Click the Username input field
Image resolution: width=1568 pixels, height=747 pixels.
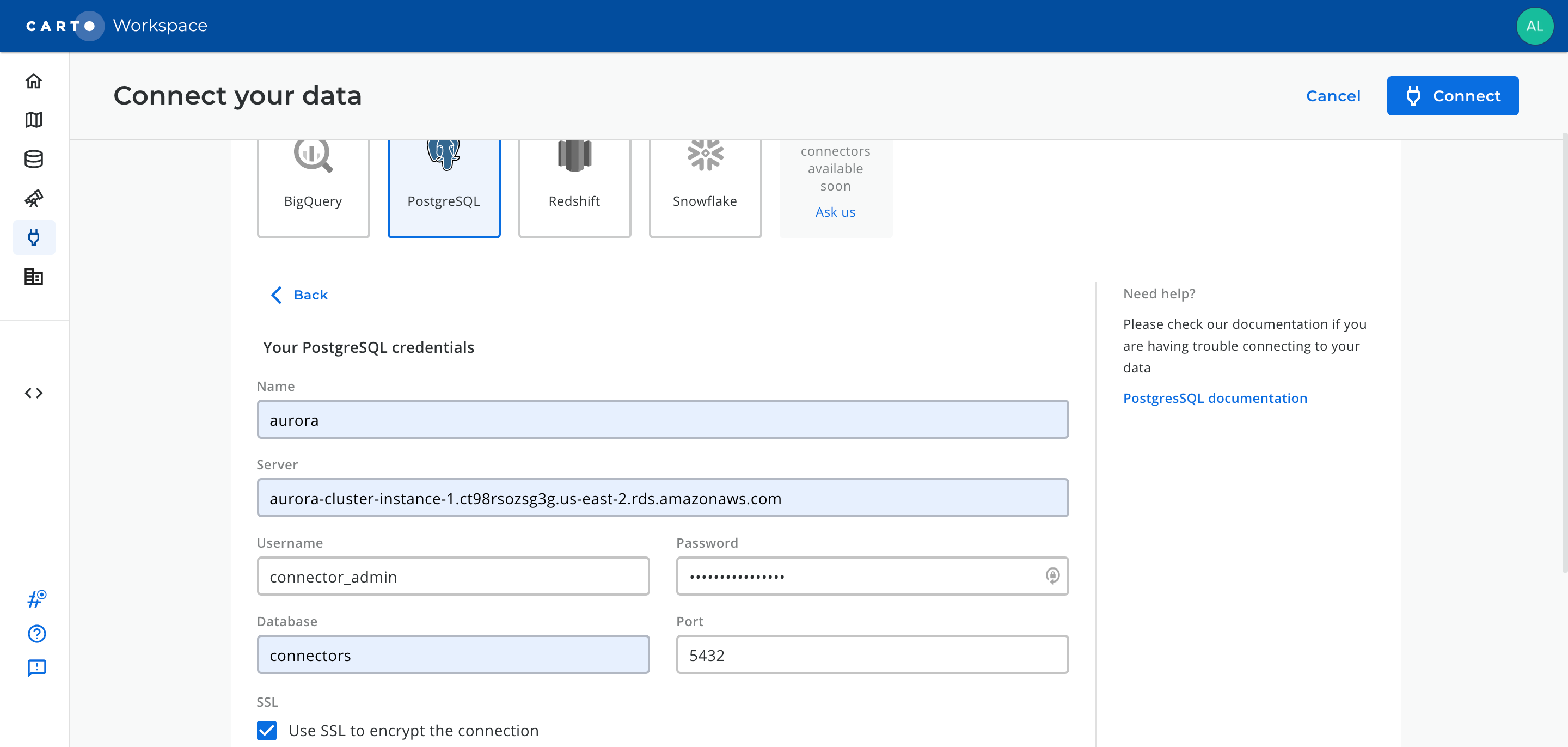pos(453,576)
